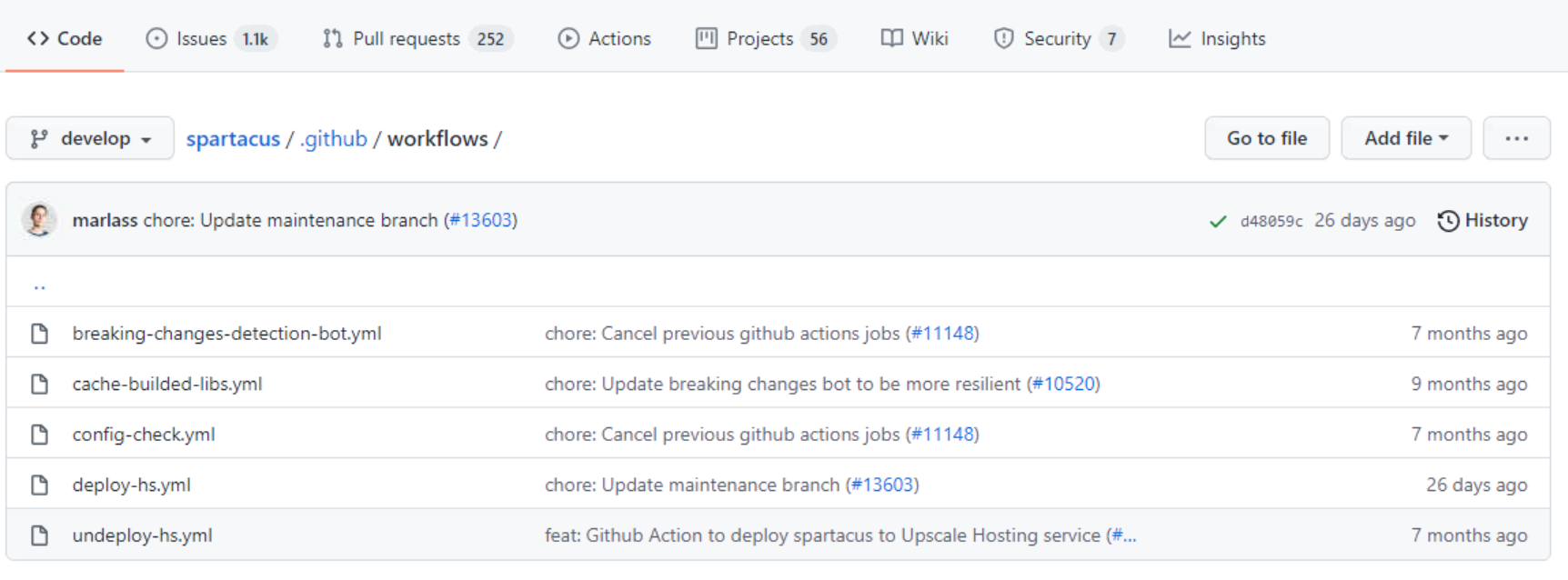Open the spartacus breadcrumb link
The height and width of the screenshot is (580, 1568).
tap(233, 139)
